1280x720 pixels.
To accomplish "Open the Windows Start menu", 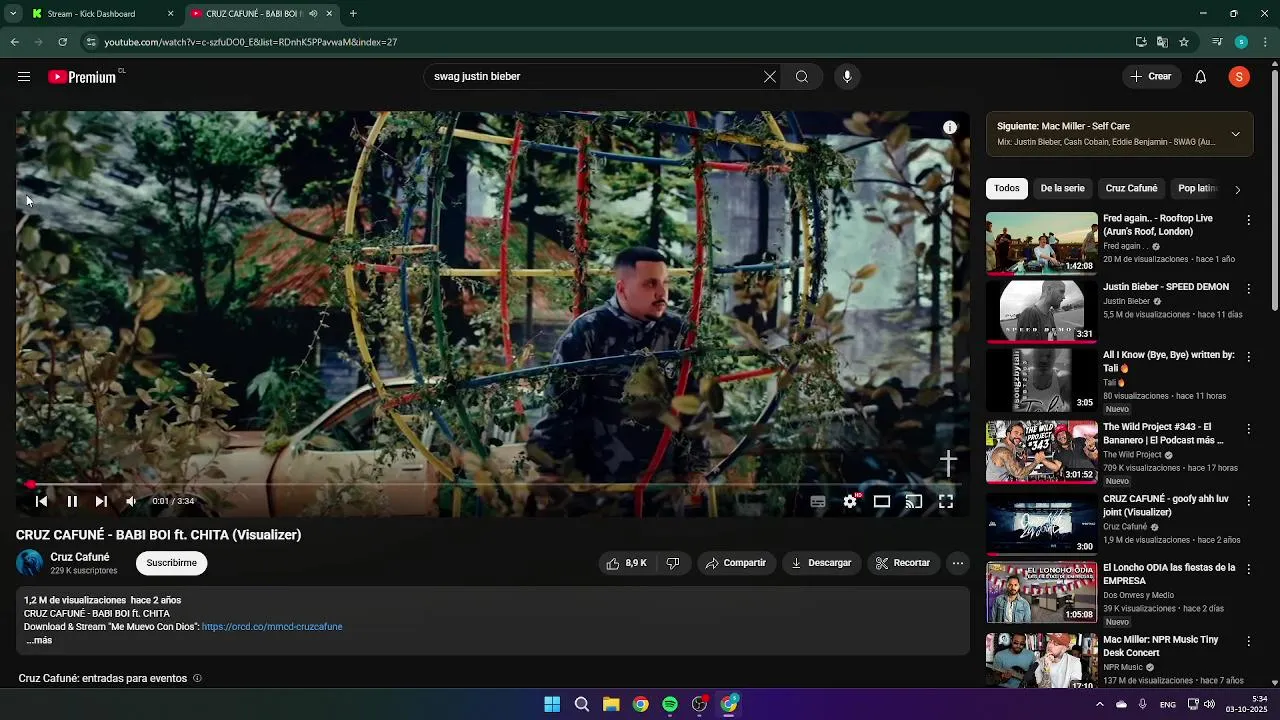I will coord(552,704).
